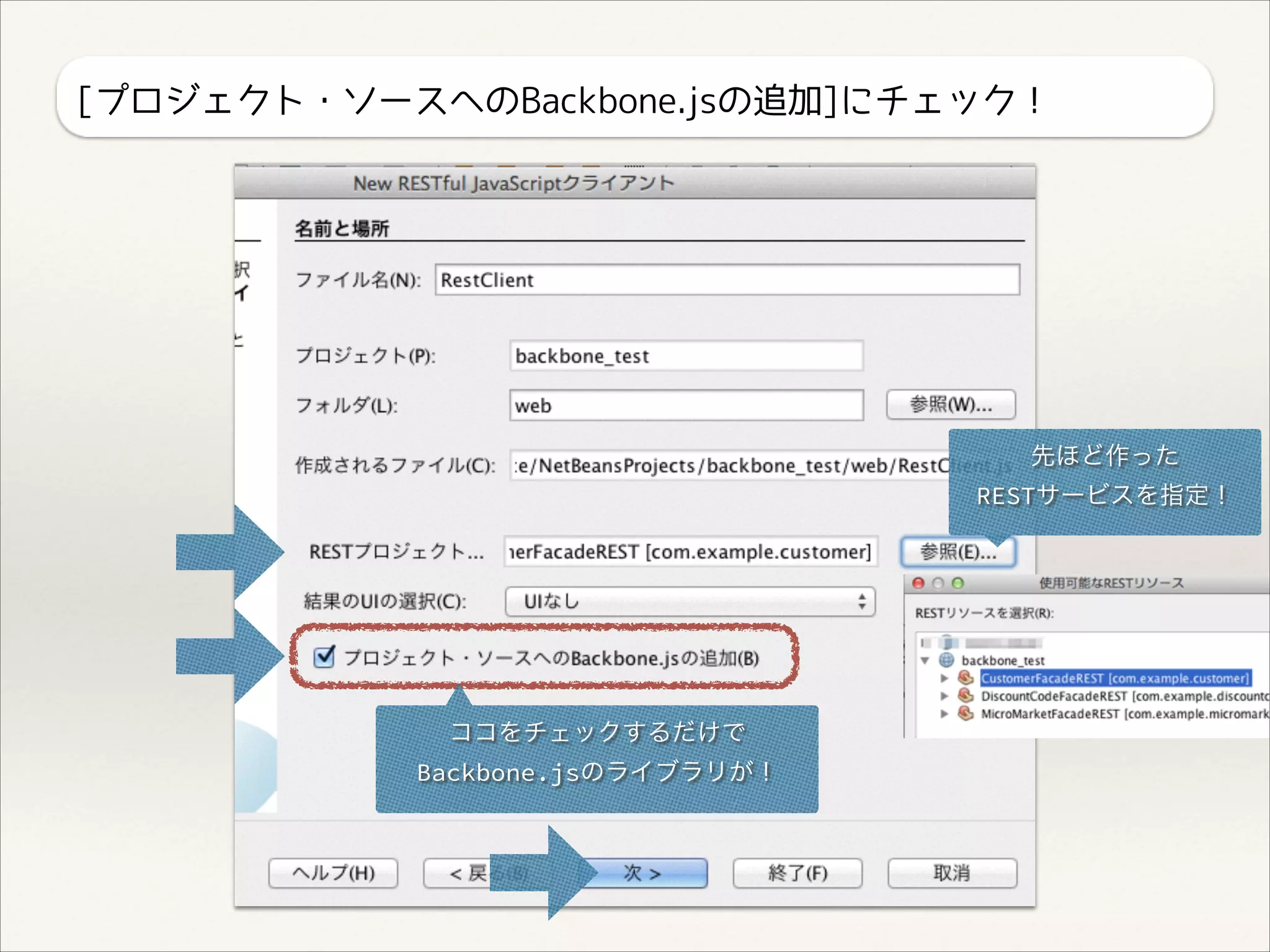Select DiscountCodeFacadeREST resource row
Viewport: 1270px width, 952px height.
click(x=1125, y=696)
